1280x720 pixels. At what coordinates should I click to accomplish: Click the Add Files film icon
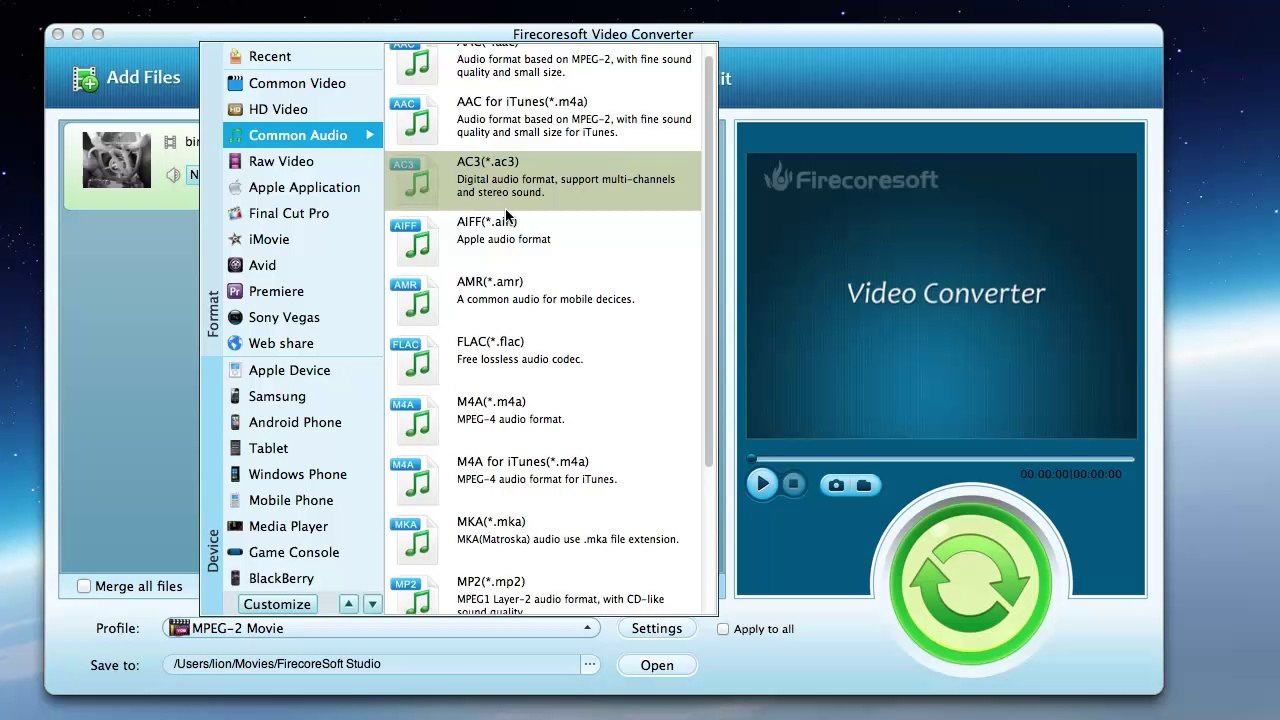(x=86, y=78)
